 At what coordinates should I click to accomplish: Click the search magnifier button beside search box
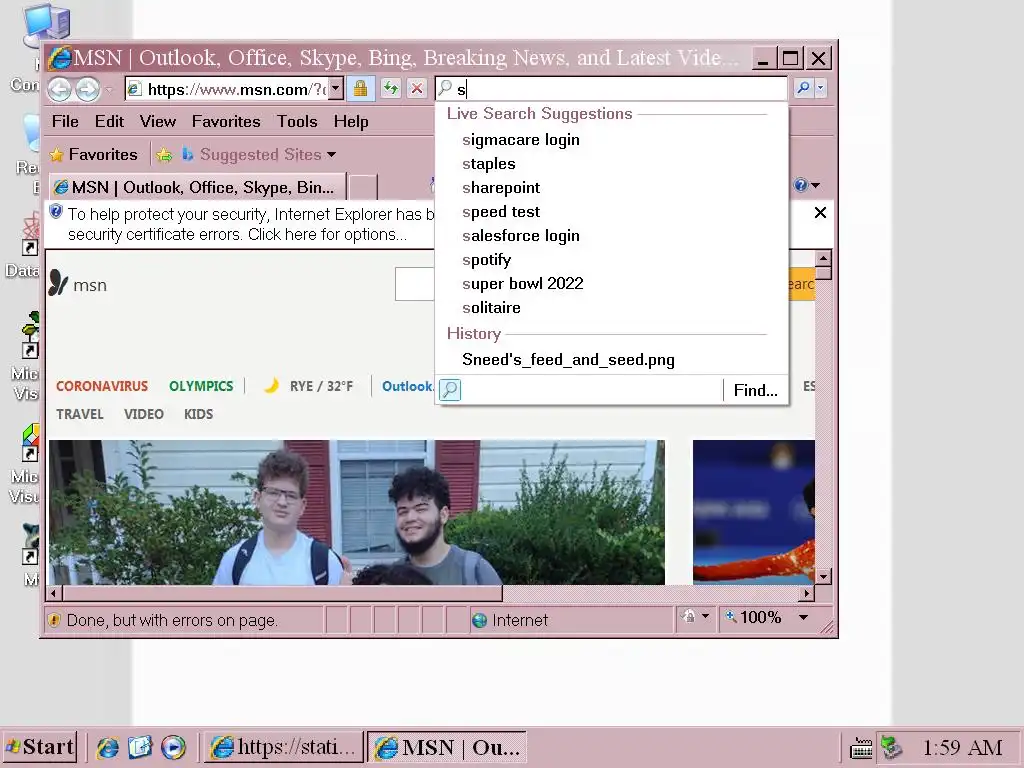click(x=803, y=88)
